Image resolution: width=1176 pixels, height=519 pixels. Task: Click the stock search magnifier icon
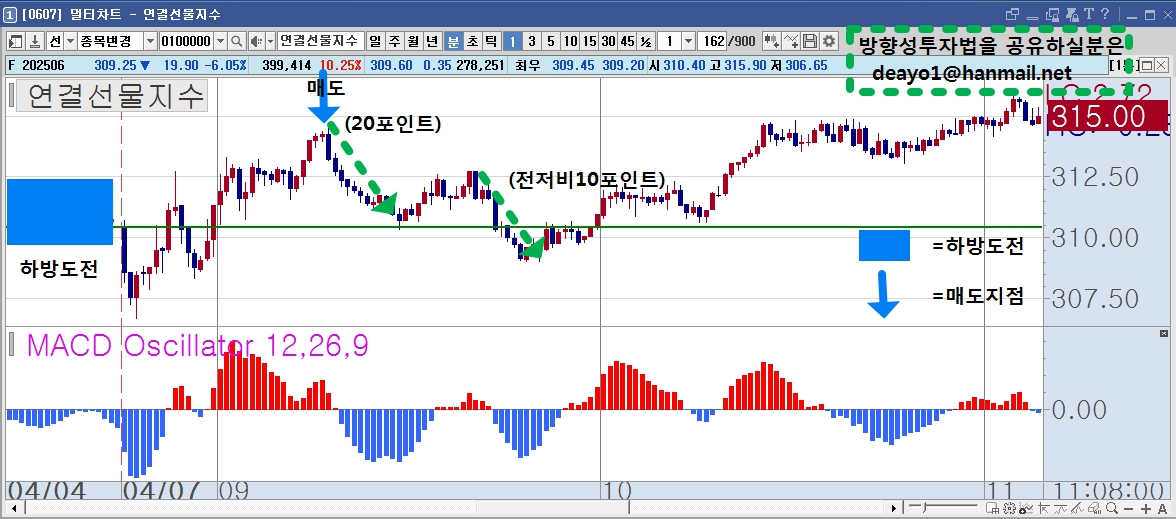coord(236,40)
